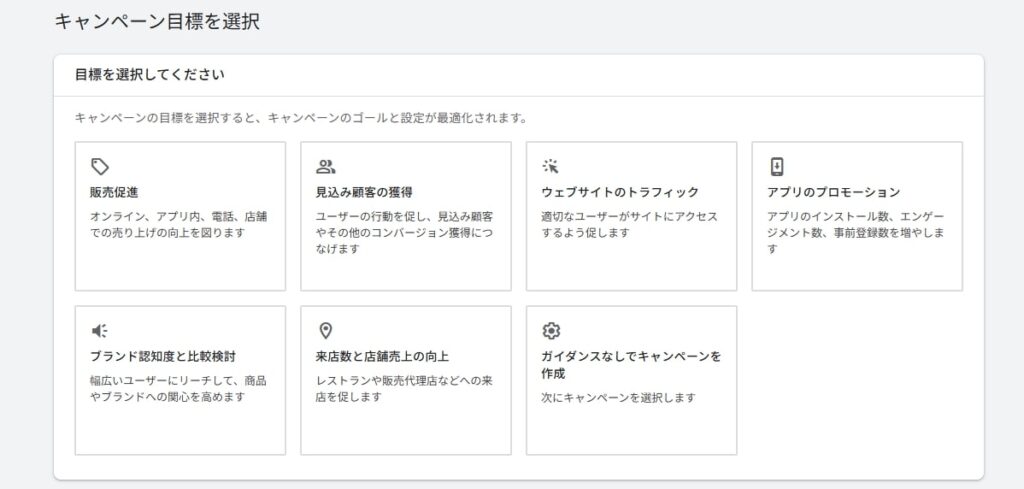This screenshot has height=489, width=1024.
Task: Click the price tag icon for 販売促進
Action: [99, 166]
